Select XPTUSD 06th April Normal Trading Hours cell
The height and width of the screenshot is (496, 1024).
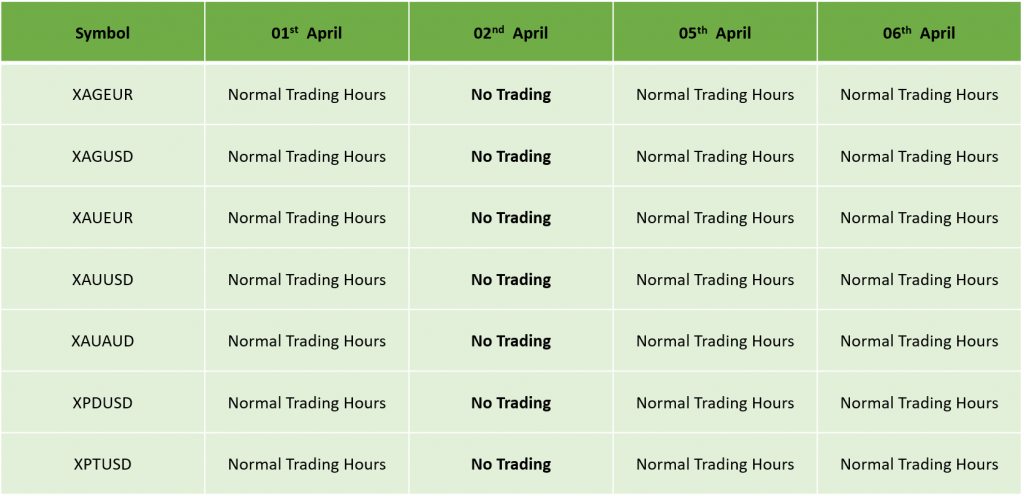[920, 464]
